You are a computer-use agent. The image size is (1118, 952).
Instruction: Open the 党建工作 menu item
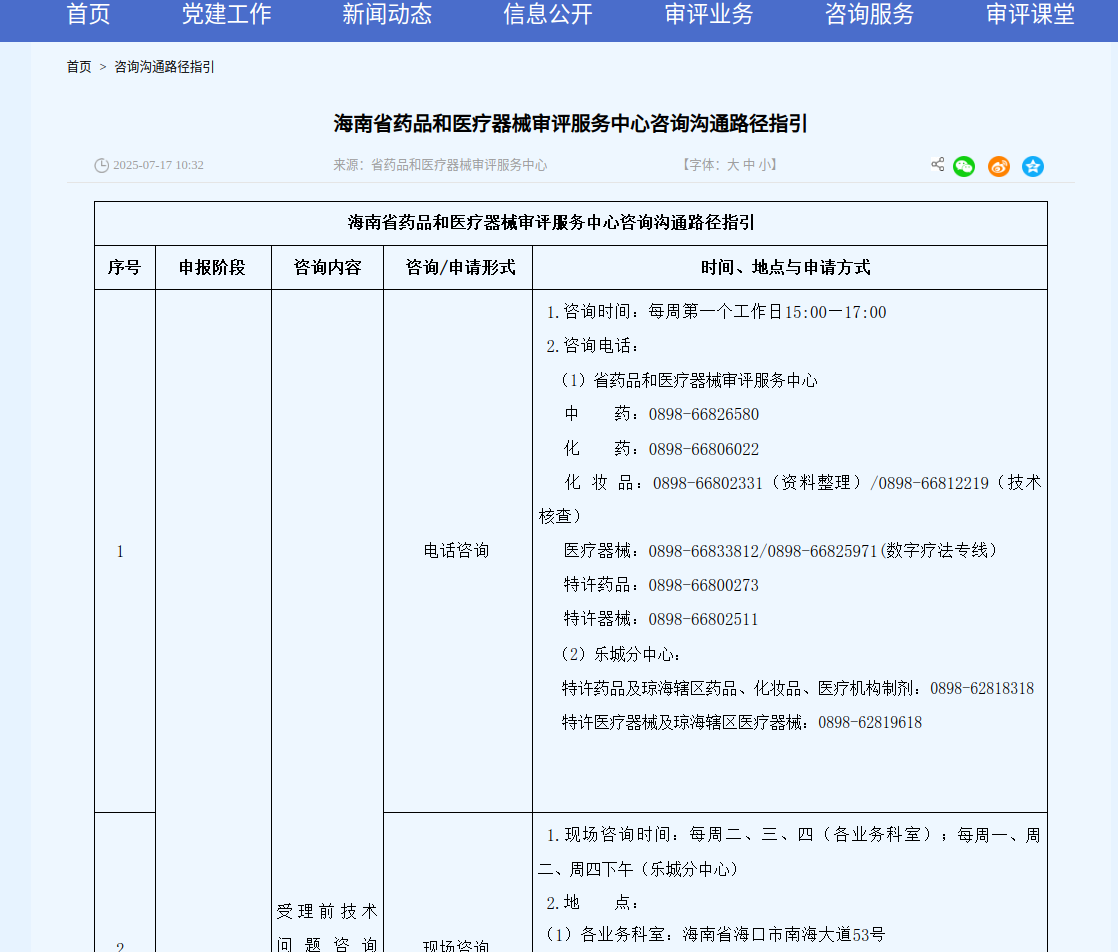226,15
